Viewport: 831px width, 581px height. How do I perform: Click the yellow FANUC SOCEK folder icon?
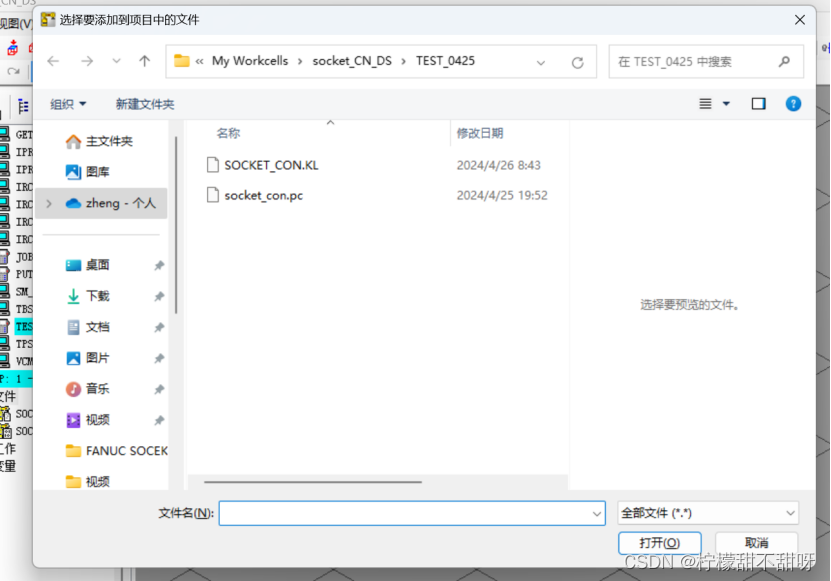pos(73,451)
